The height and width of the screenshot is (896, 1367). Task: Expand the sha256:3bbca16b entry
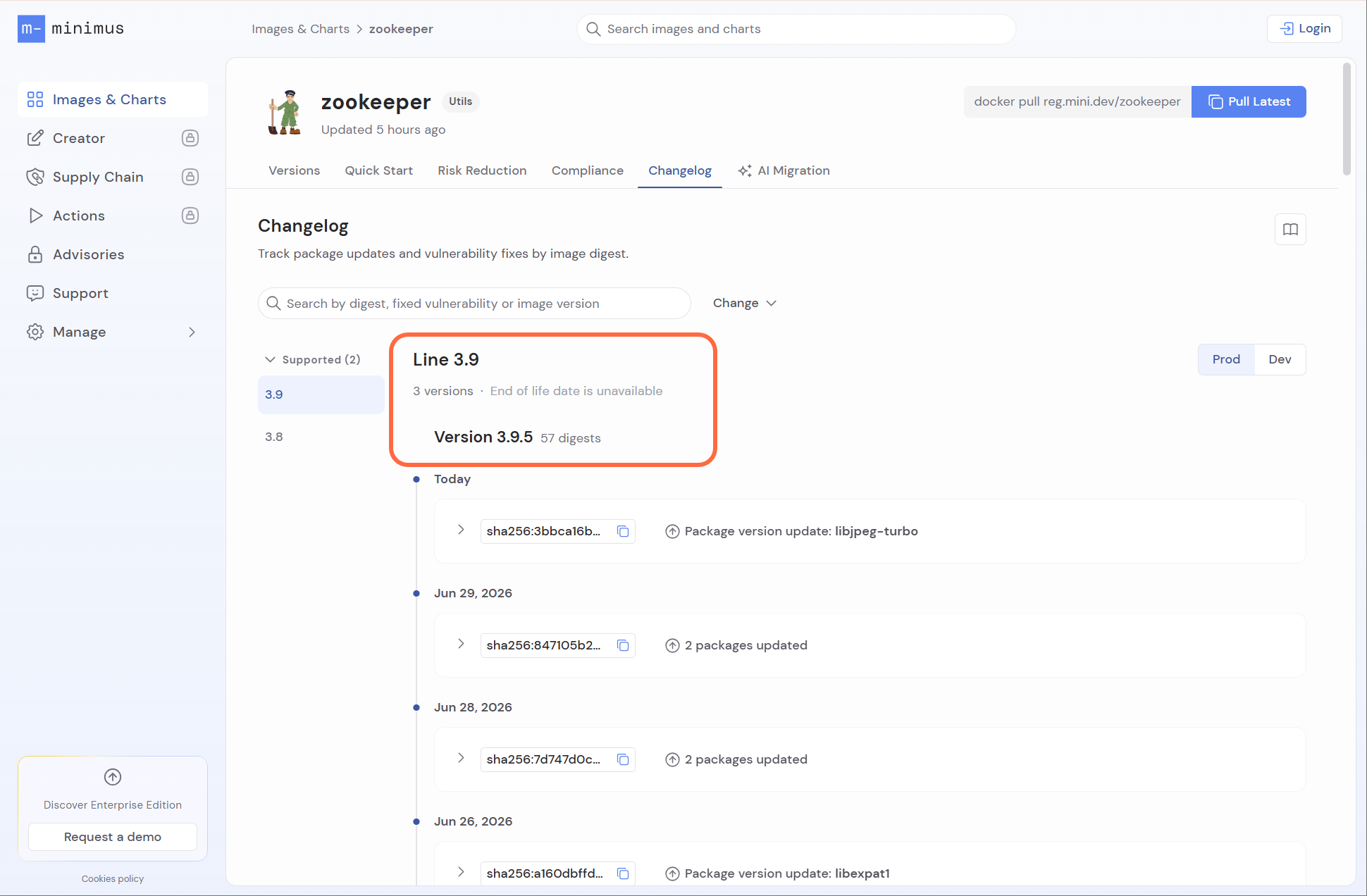click(x=461, y=530)
